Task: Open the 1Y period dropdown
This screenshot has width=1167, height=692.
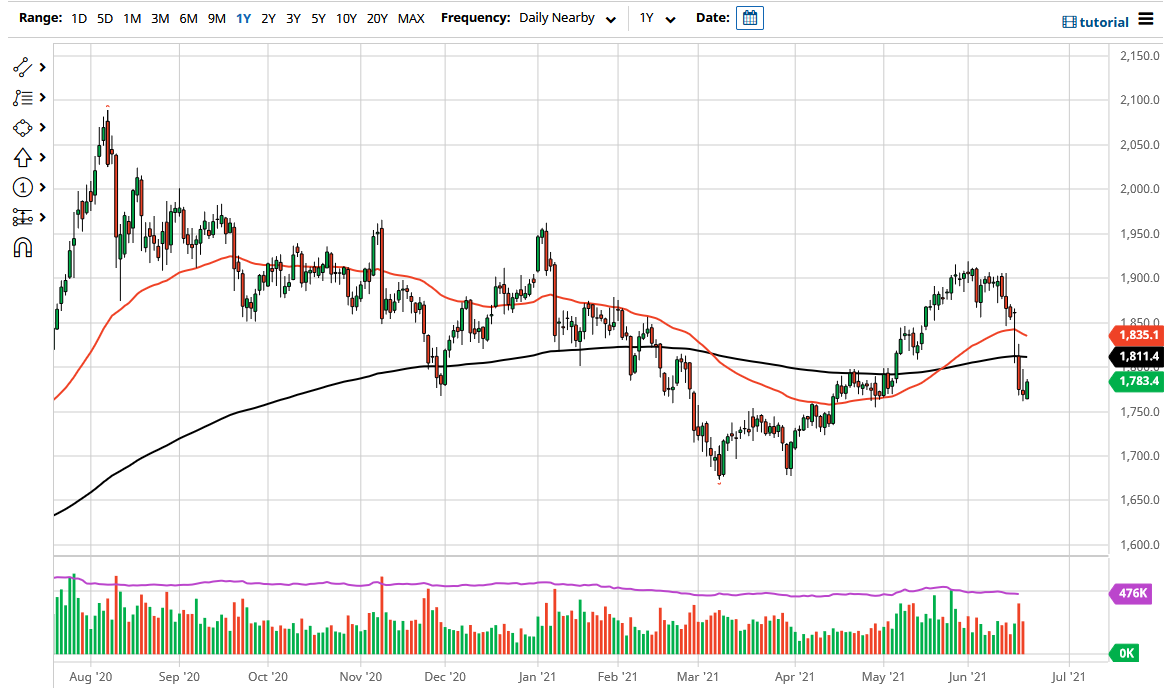Action: click(657, 18)
